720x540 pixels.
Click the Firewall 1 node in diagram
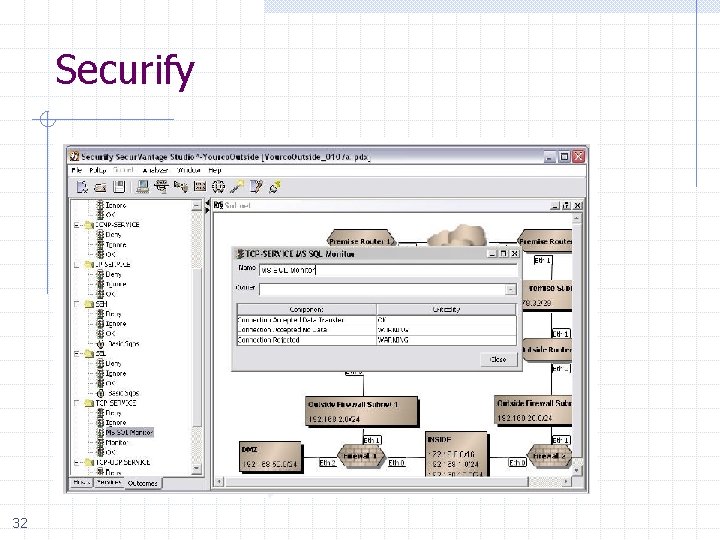pyautogui.click(x=362, y=456)
